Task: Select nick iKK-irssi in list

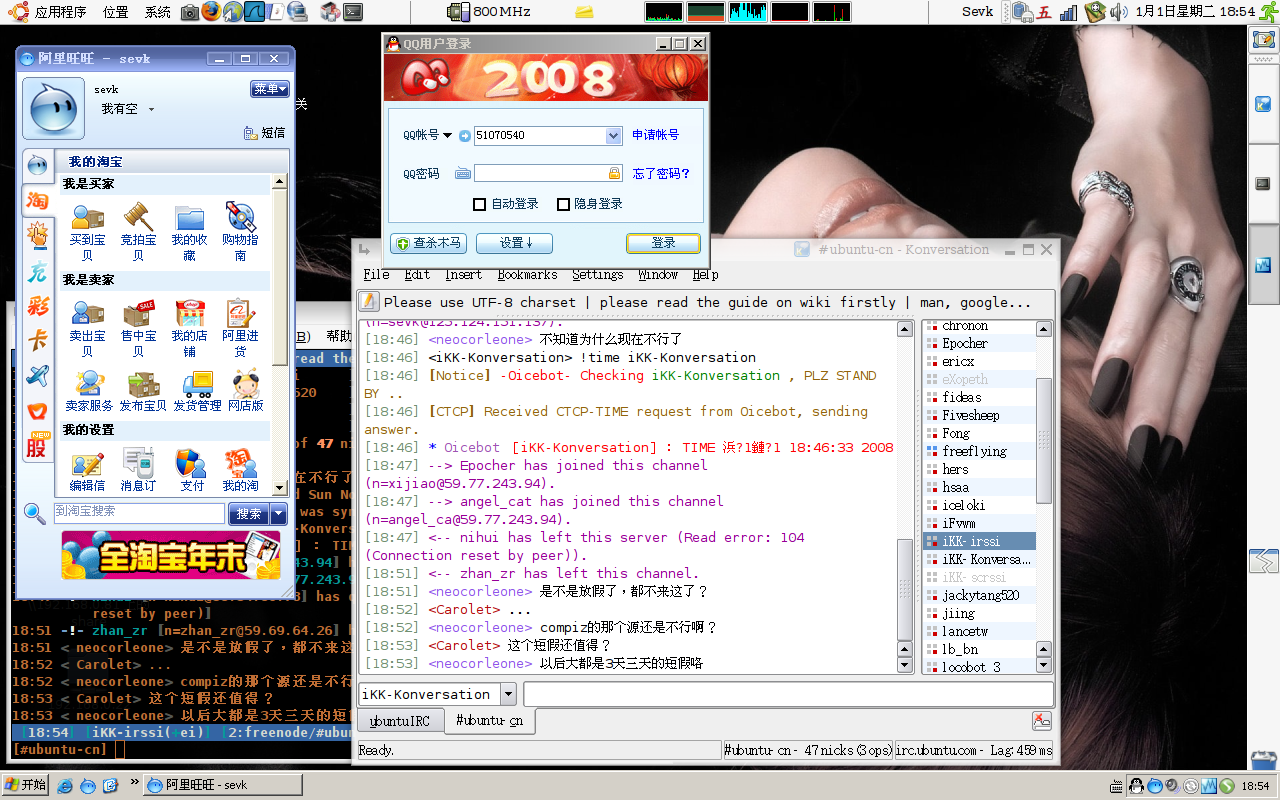Action: coord(979,541)
